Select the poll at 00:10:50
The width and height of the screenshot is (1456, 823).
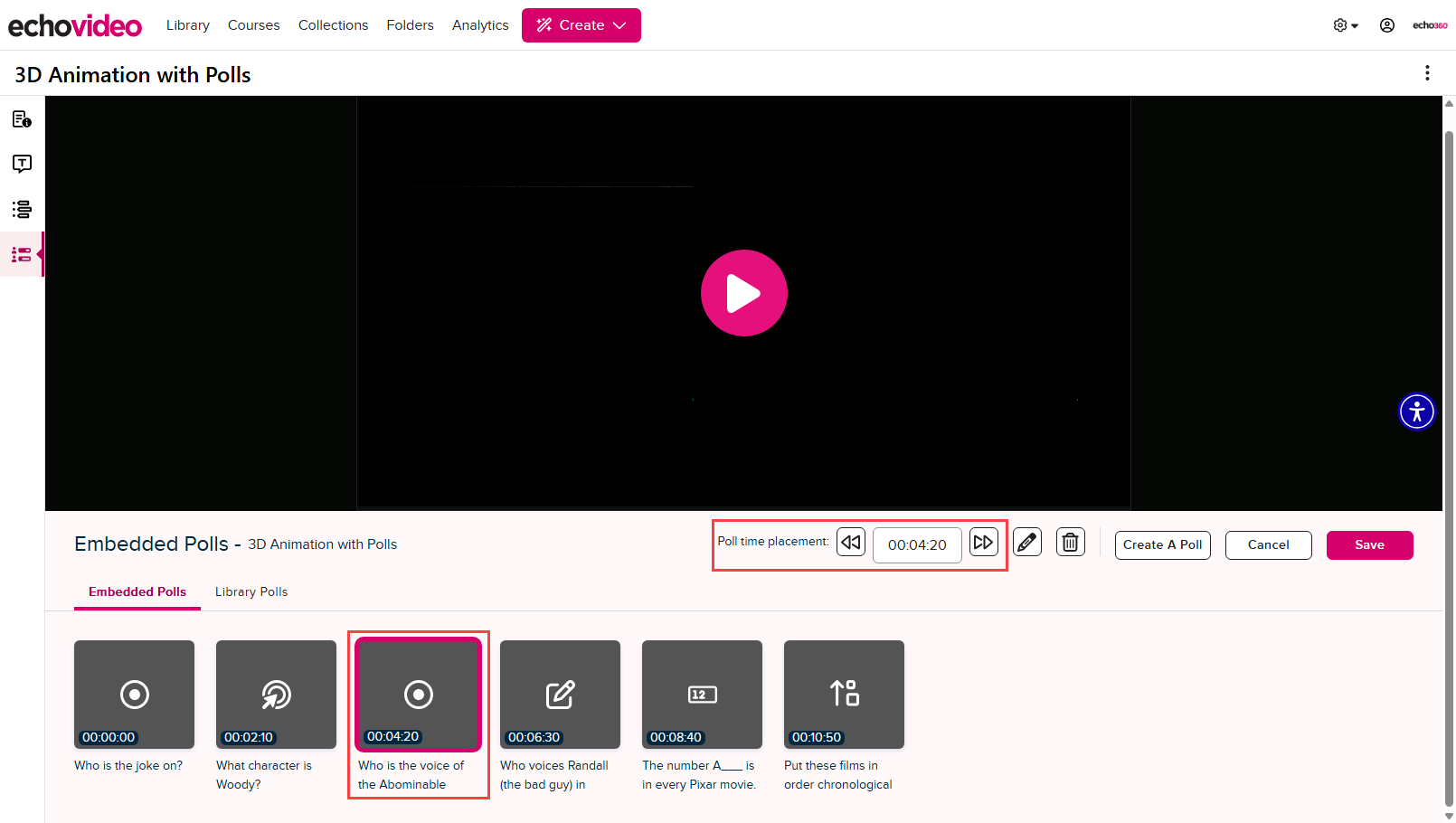point(844,695)
